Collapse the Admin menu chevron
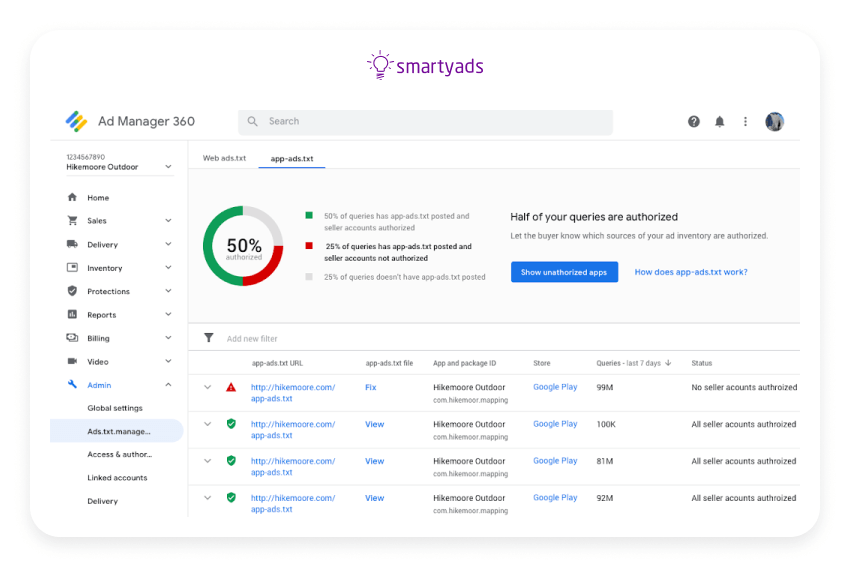 tap(168, 384)
